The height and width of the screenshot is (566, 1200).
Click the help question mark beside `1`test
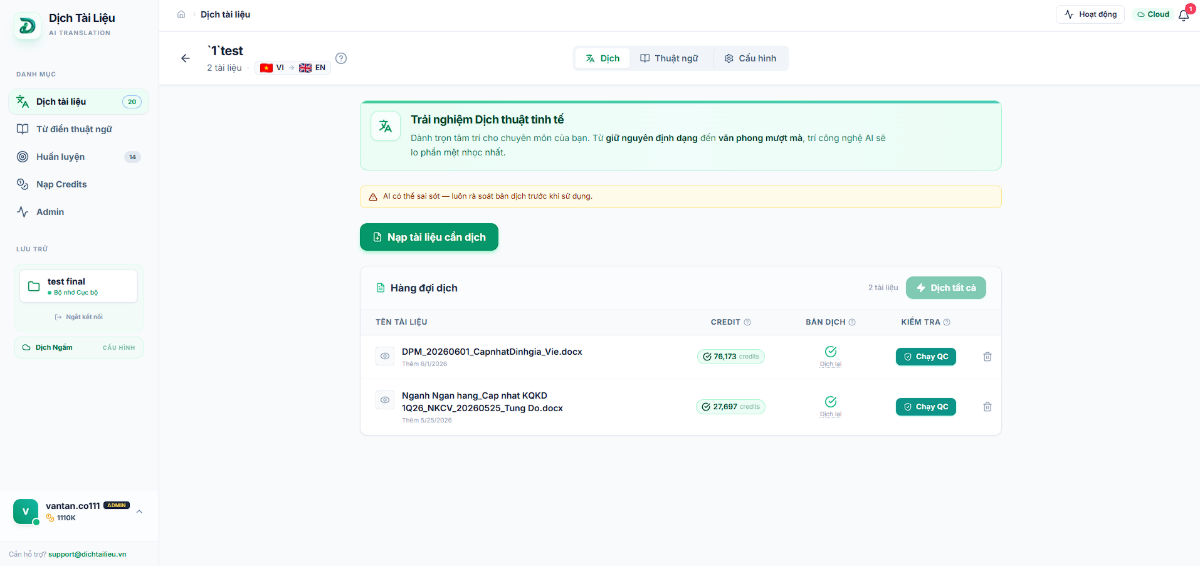pos(341,58)
